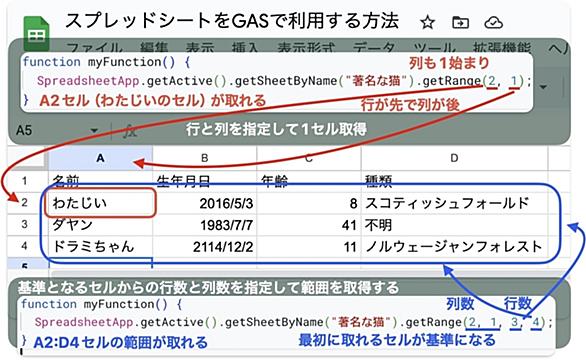Select the 不明 cell
Screen dimensions: 586x360
point(454,225)
